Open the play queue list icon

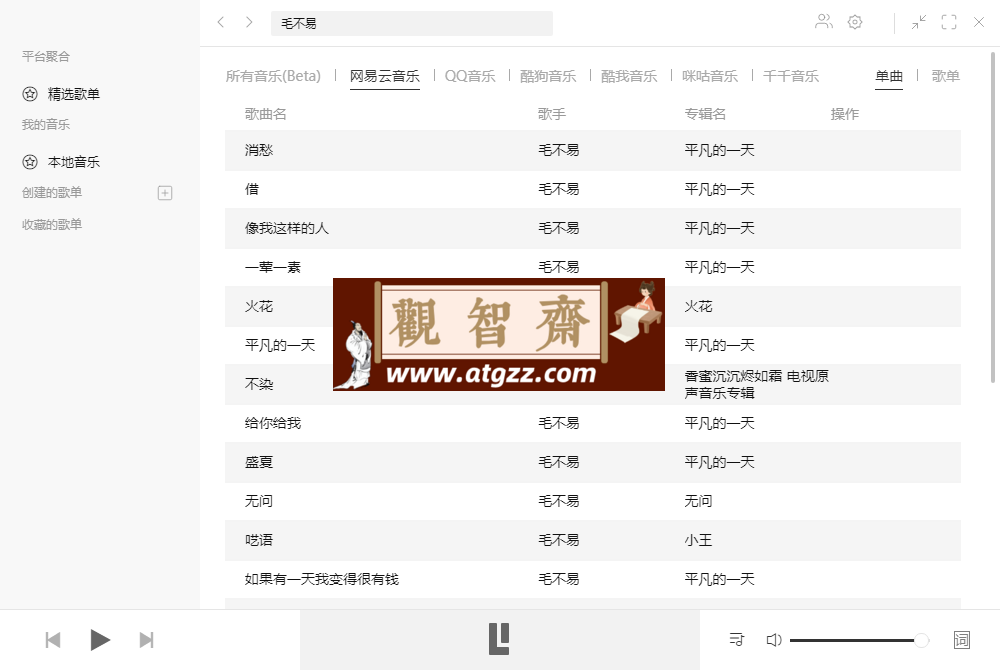click(x=737, y=639)
